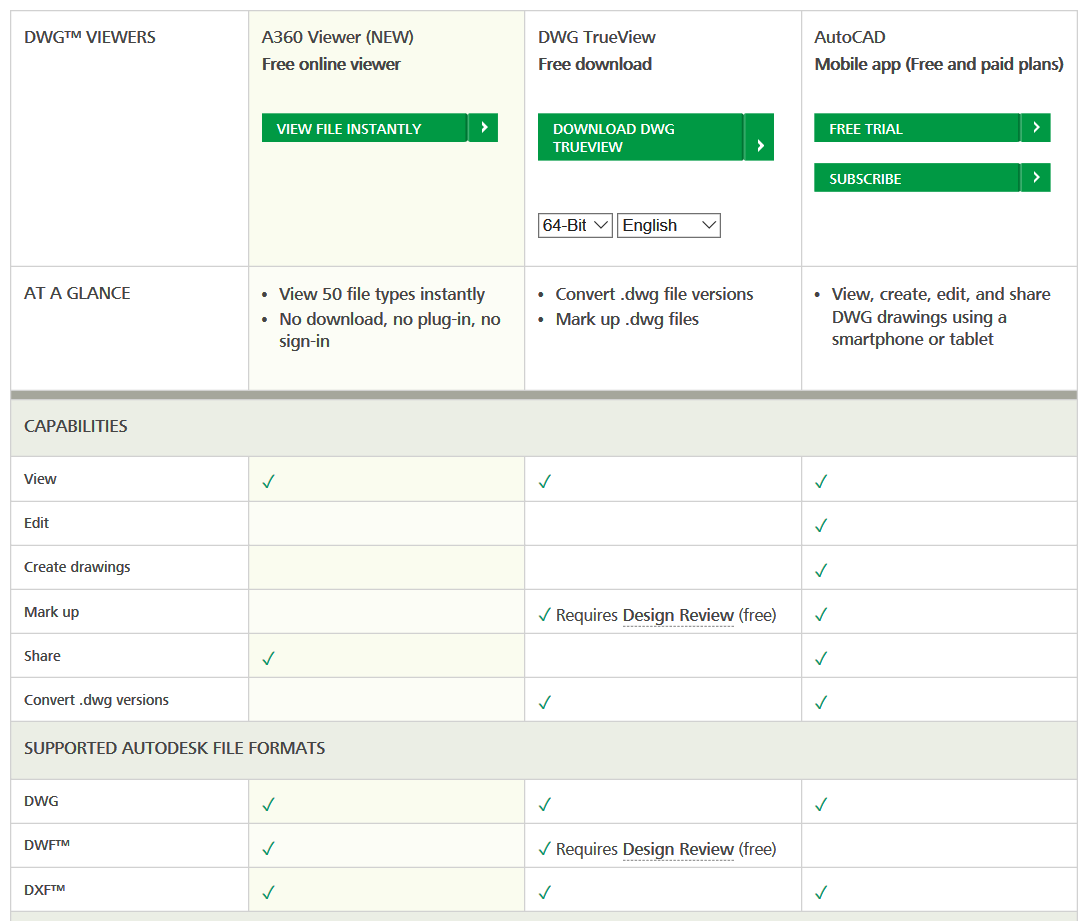
Task: Click DWG TrueView checkmark in Mark up row
Action: (x=545, y=614)
